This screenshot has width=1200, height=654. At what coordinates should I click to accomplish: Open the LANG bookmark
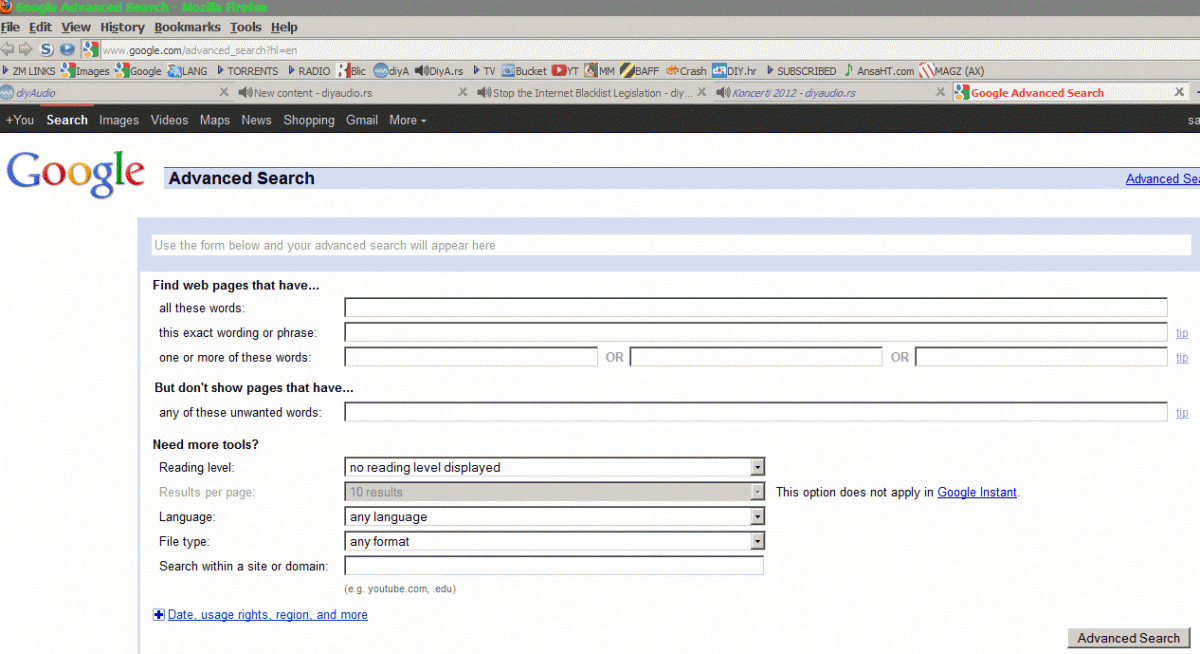pyautogui.click(x=188, y=71)
